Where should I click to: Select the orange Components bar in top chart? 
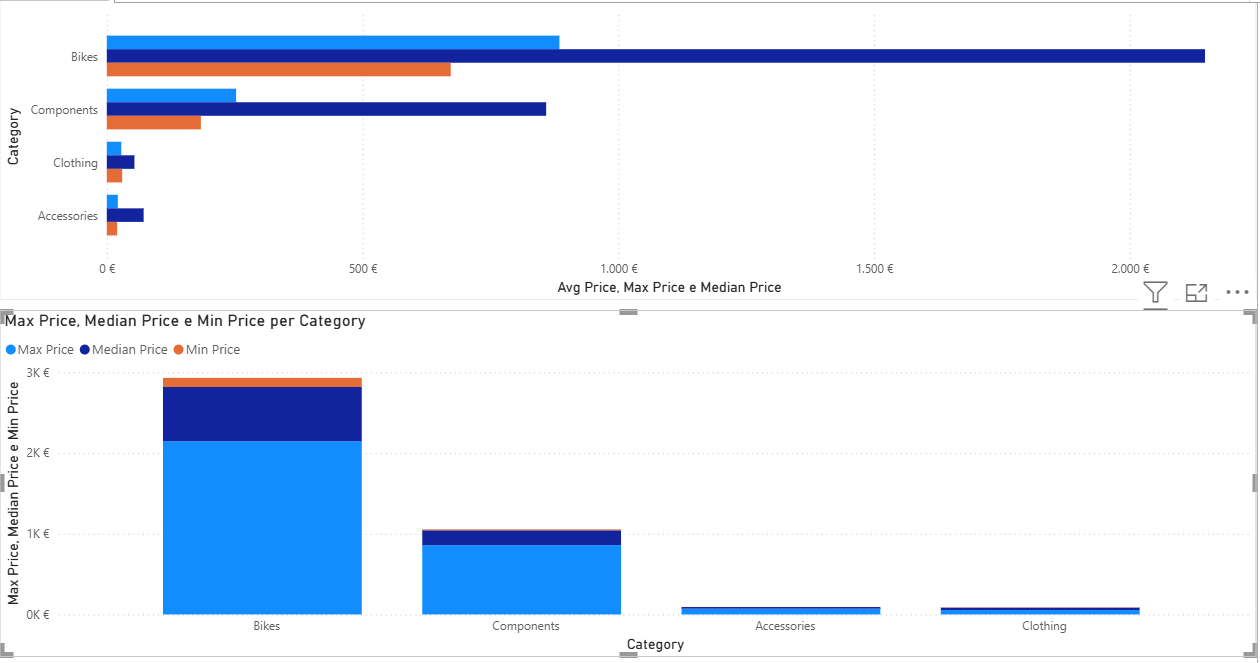point(154,122)
